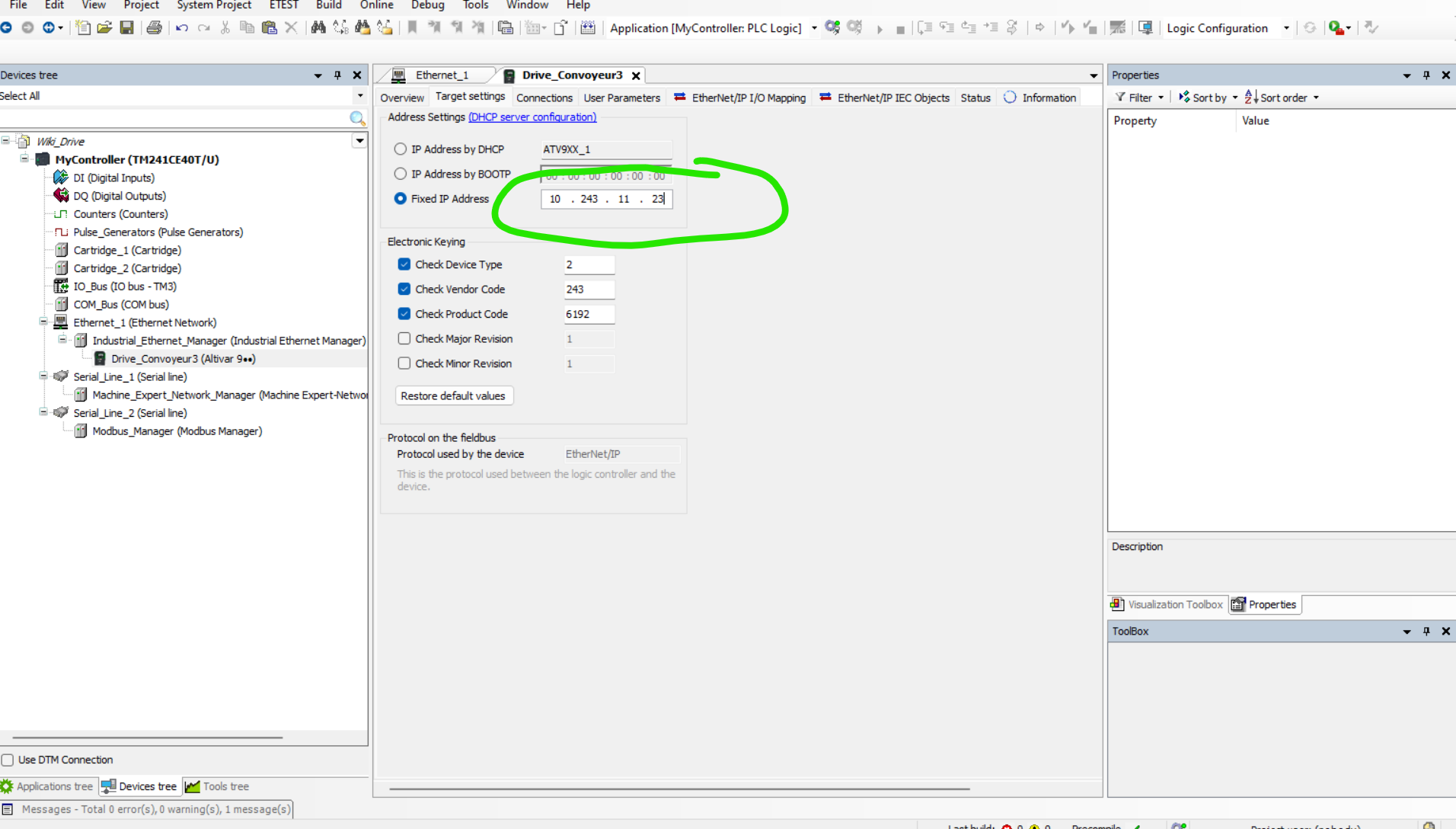The width and height of the screenshot is (1456, 829).
Task: Click the Open project folder icon
Action: coord(105,28)
